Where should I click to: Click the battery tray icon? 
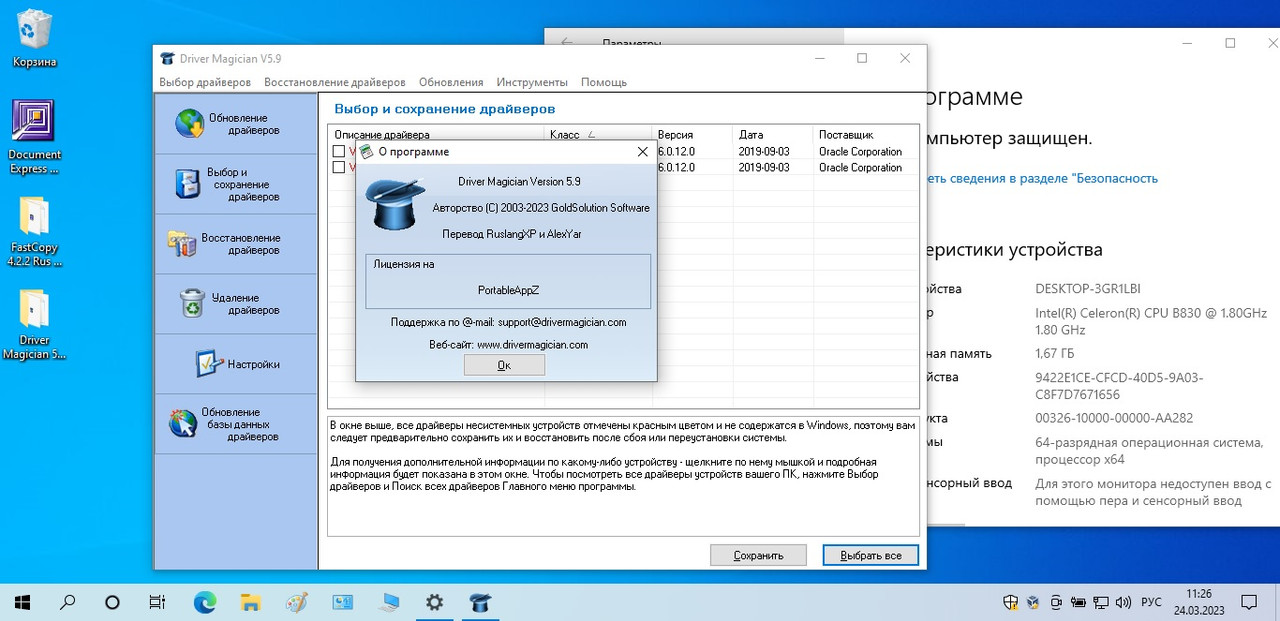pos(1079,603)
